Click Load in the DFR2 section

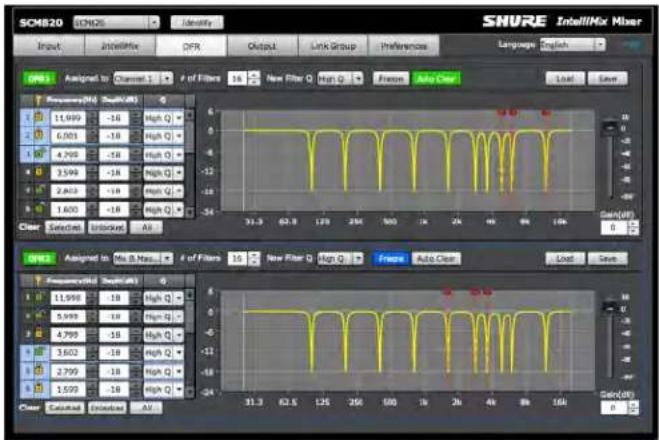point(565,258)
